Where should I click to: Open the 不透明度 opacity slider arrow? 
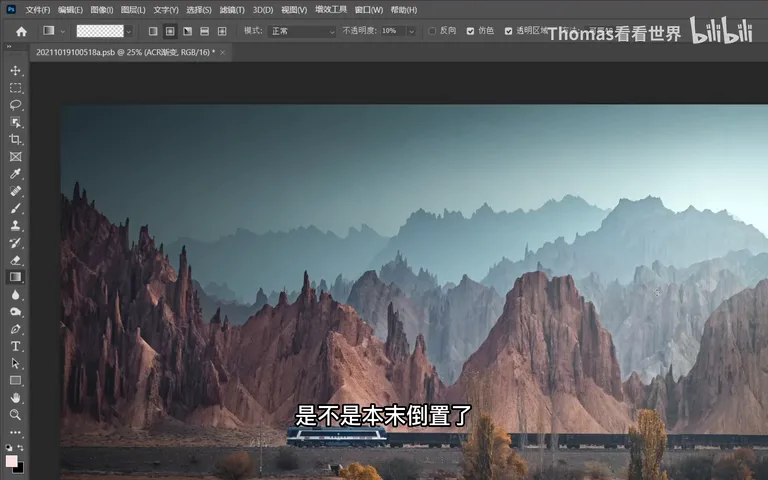tap(411, 31)
